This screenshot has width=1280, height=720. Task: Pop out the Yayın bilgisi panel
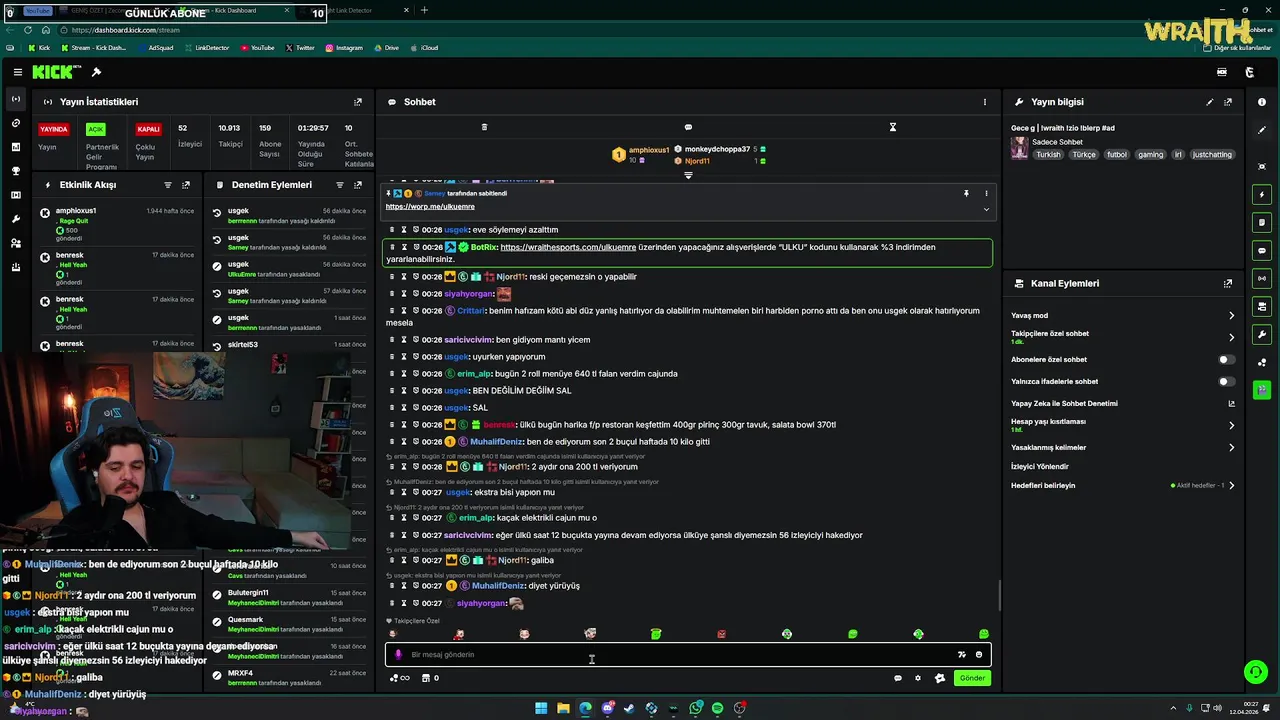click(x=1228, y=102)
